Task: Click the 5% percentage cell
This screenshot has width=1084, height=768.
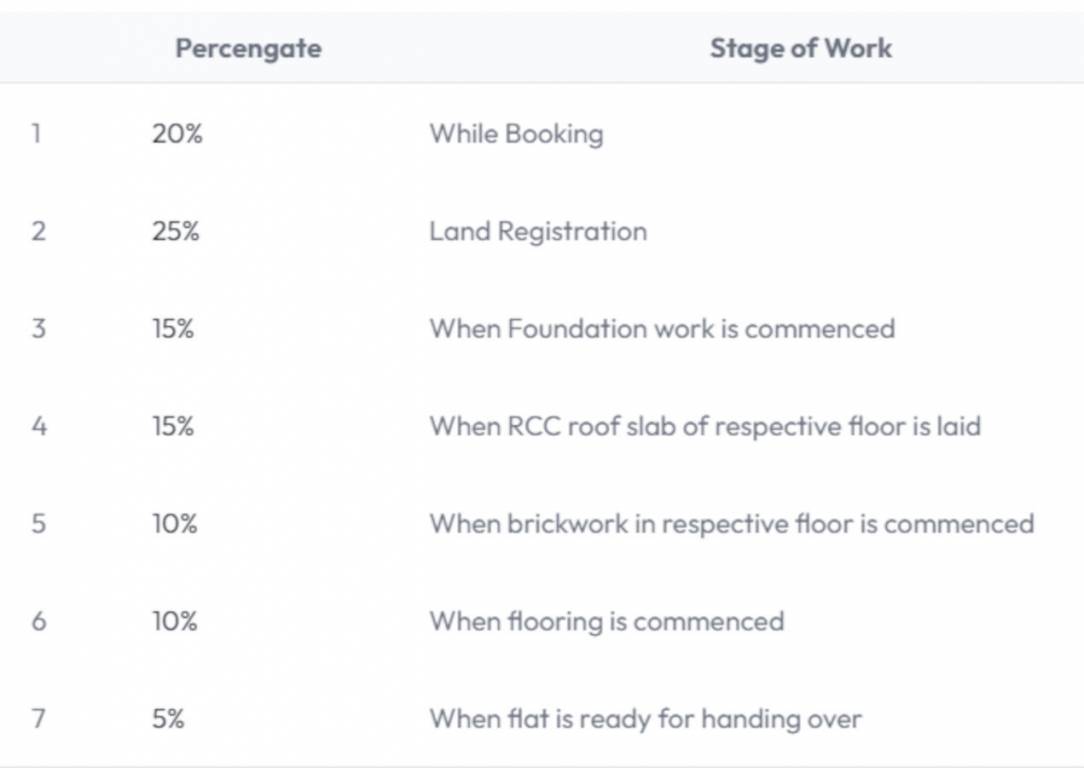Action: tap(169, 718)
